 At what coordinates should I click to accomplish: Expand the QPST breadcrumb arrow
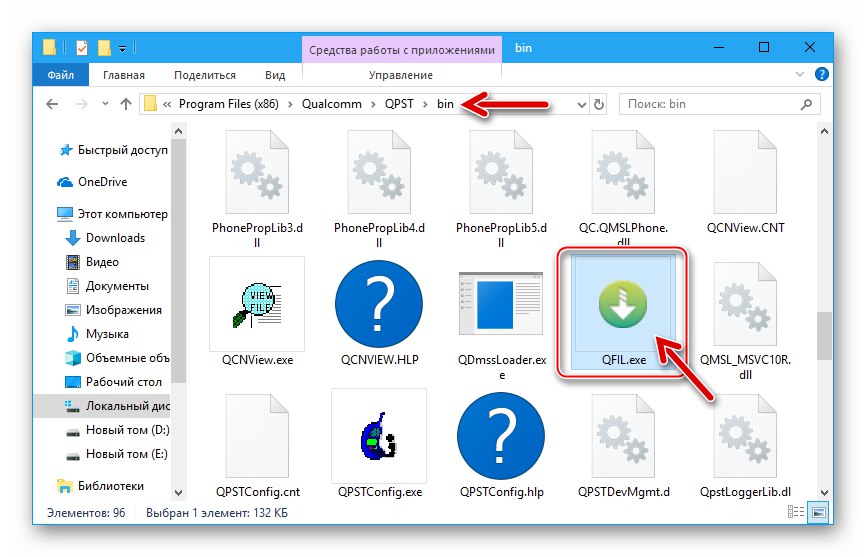tap(425, 104)
